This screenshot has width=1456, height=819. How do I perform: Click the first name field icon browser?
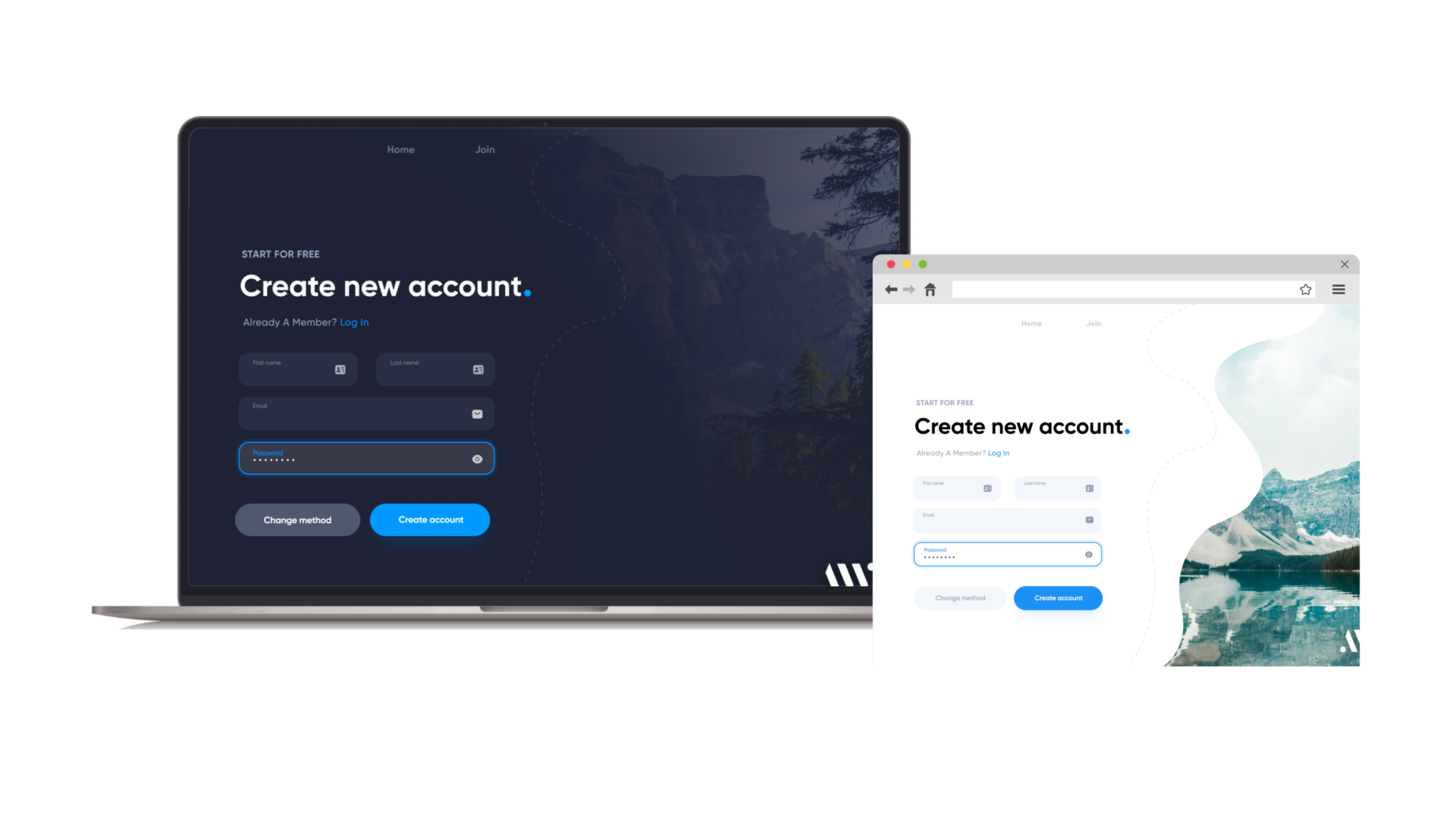click(x=987, y=488)
